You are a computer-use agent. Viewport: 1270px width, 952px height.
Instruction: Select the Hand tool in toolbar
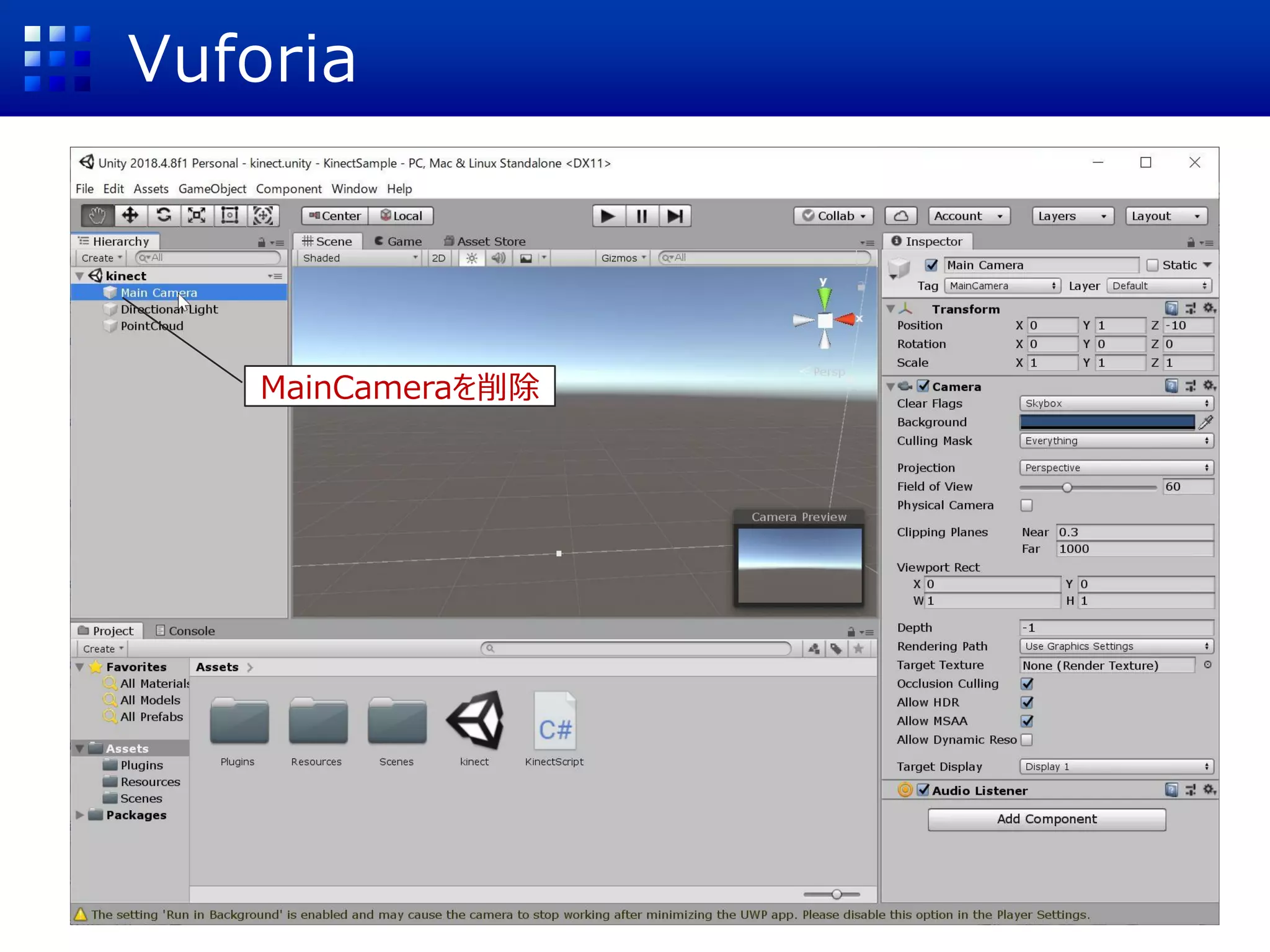97,216
